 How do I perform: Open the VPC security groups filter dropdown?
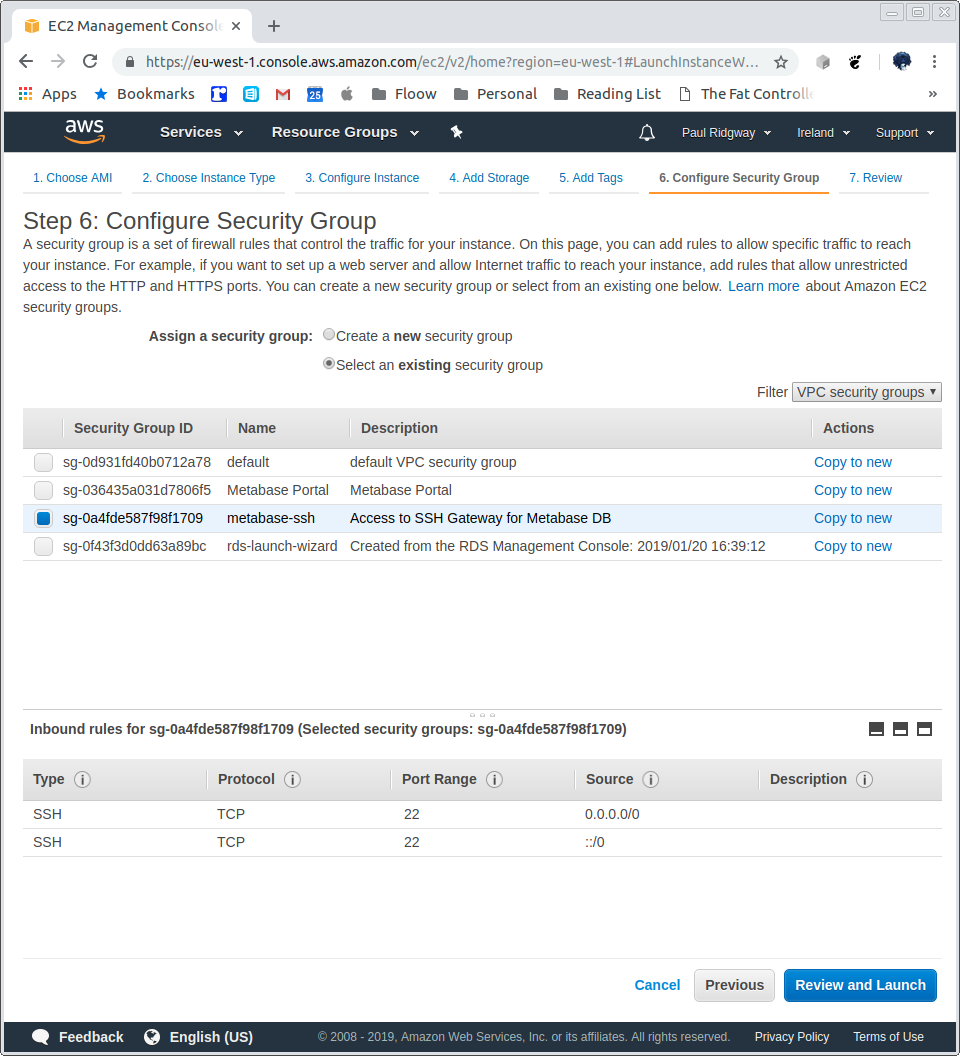tap(866, 392)
